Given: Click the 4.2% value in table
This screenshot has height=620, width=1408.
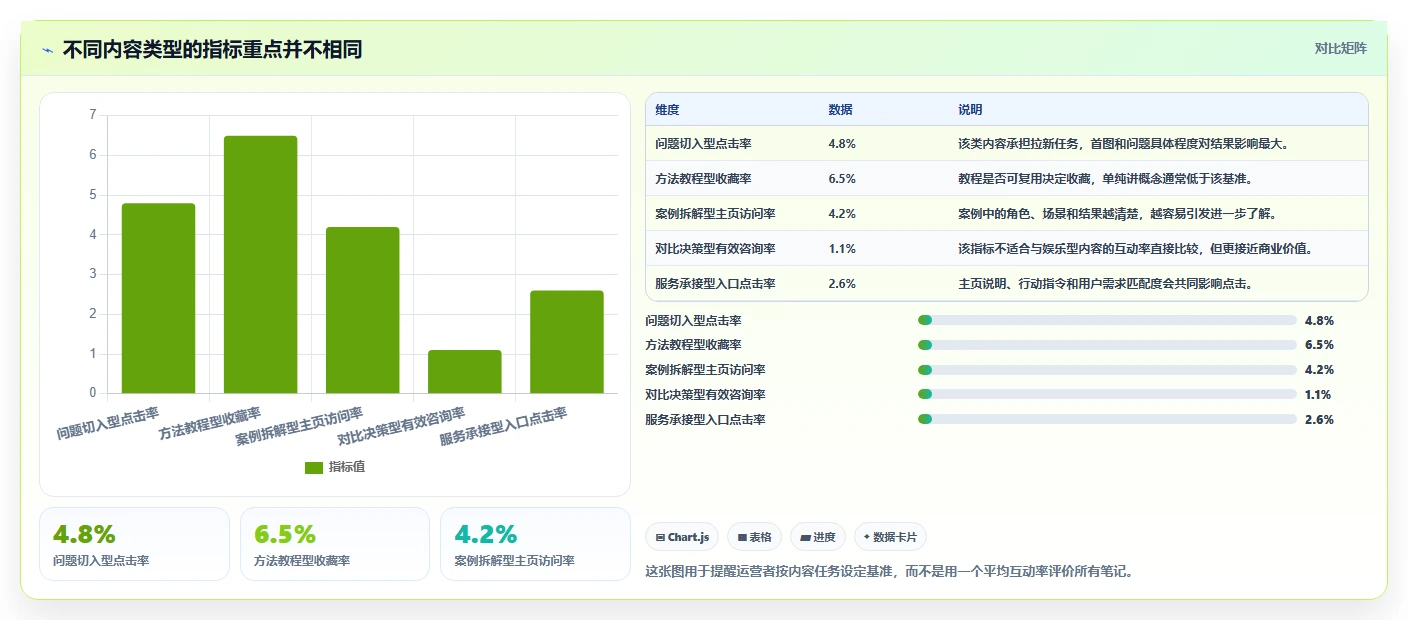Looking at the screenshot, I should pos(842,214).
